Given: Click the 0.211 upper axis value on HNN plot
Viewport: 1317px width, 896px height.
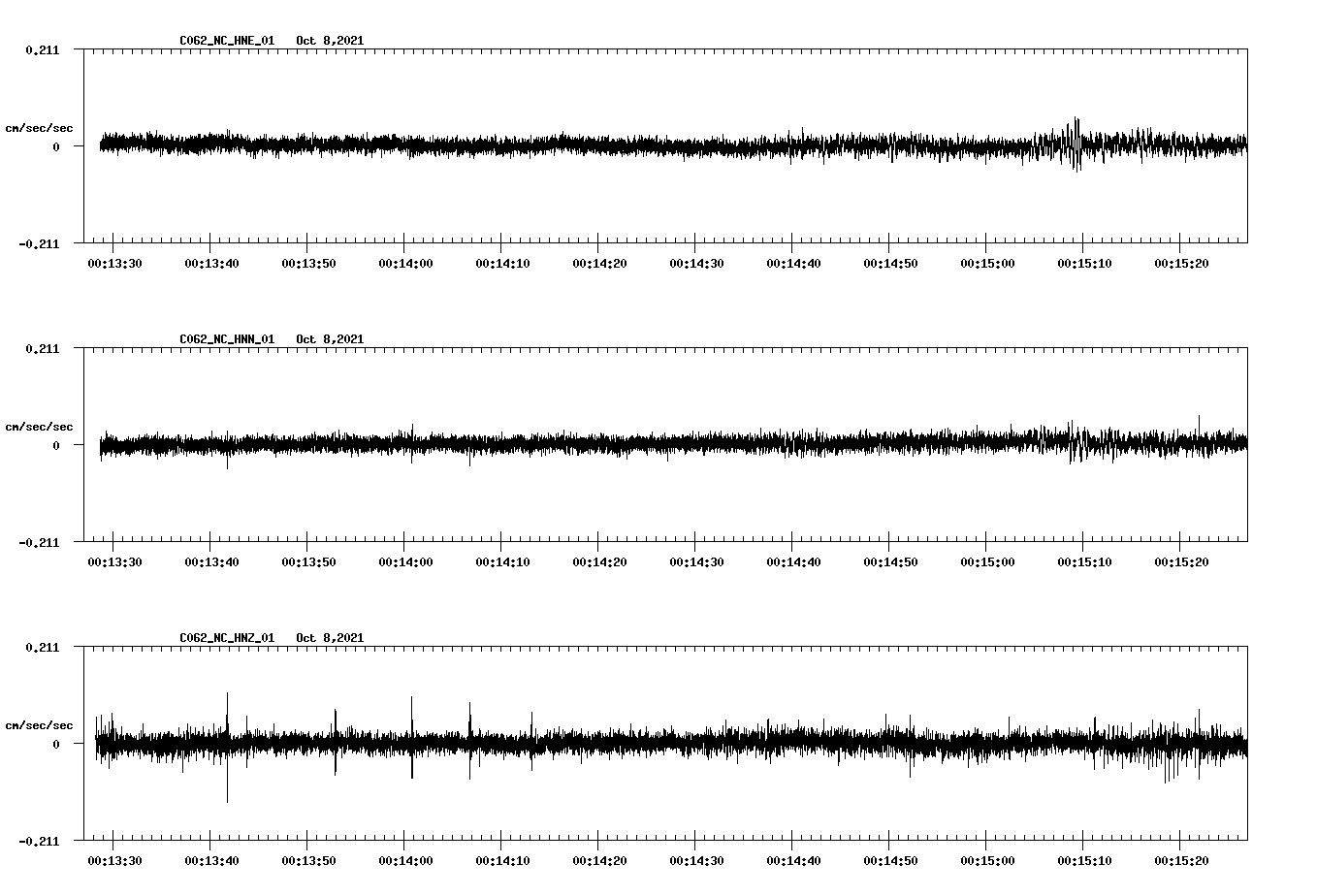Looking at the screenshot, I should [42, 348].
